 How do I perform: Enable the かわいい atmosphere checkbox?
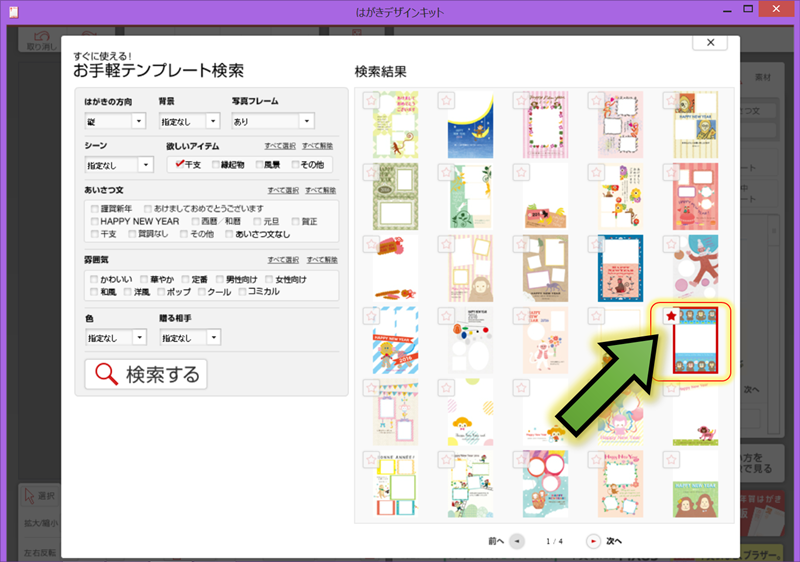click(95, 279)
